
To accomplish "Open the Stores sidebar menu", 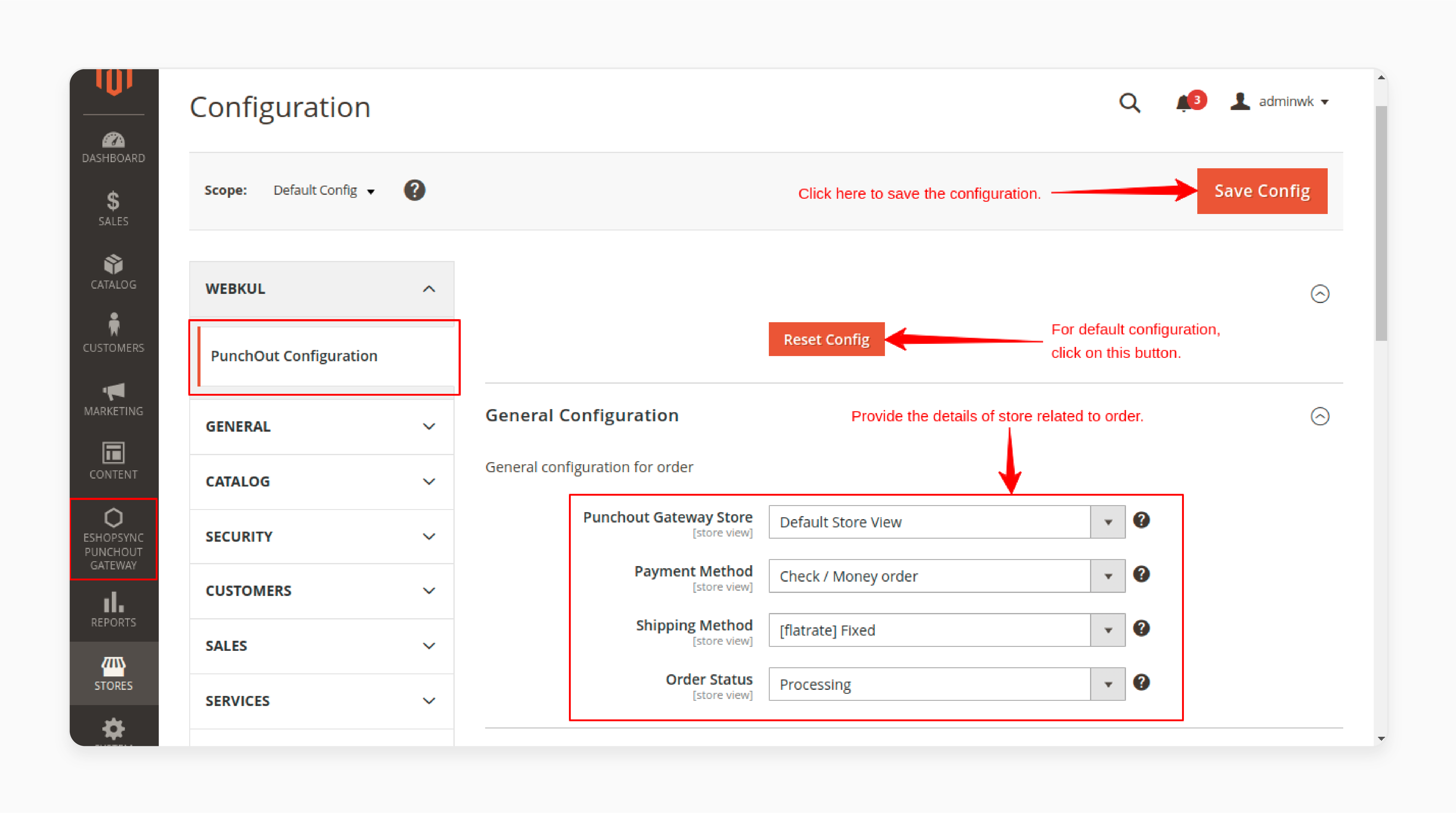I will (114, 673).
